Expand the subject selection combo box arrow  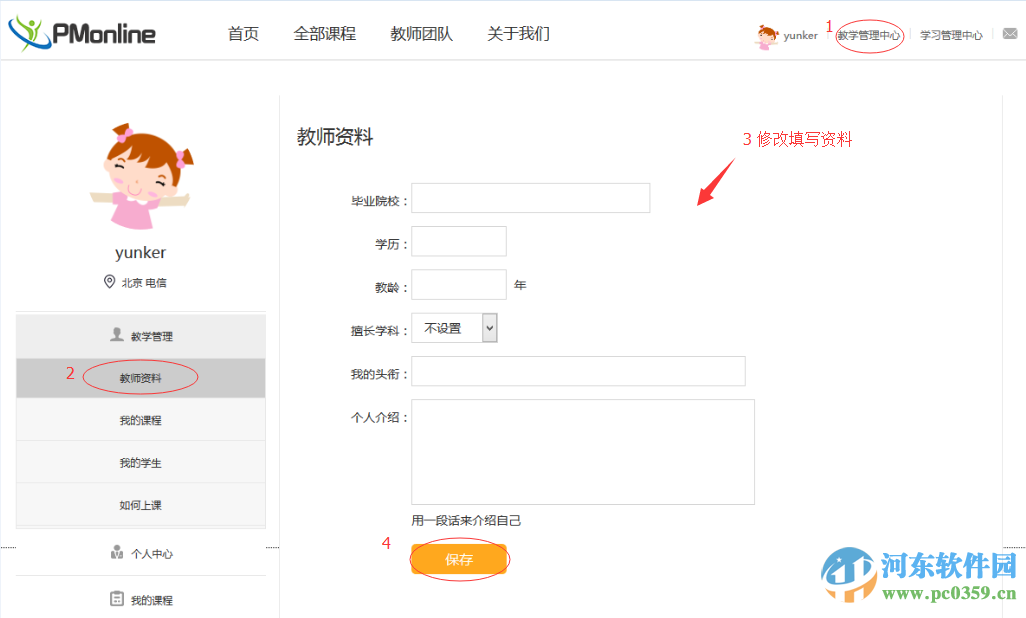pos(488,327)
